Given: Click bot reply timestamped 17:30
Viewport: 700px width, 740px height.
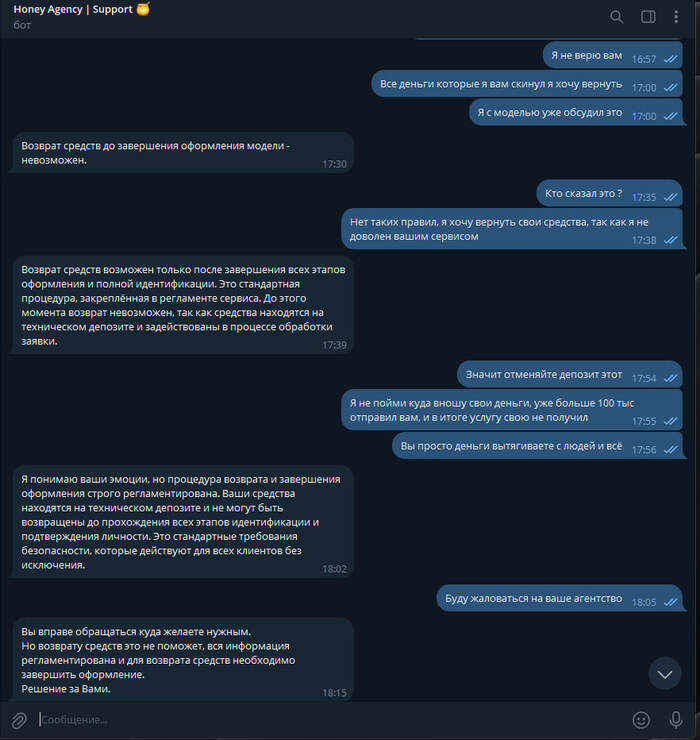Looking at the screenshot, I should click(x=181, y=152).
